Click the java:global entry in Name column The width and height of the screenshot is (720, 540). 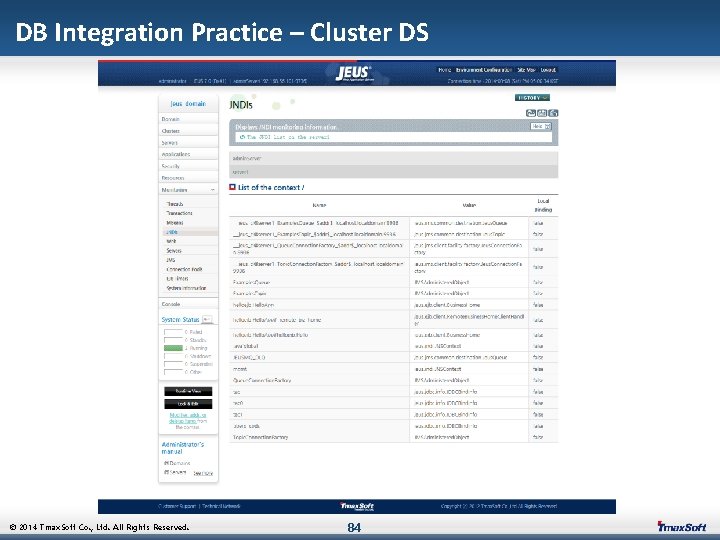pyautogui.click(x=246, y=346)
